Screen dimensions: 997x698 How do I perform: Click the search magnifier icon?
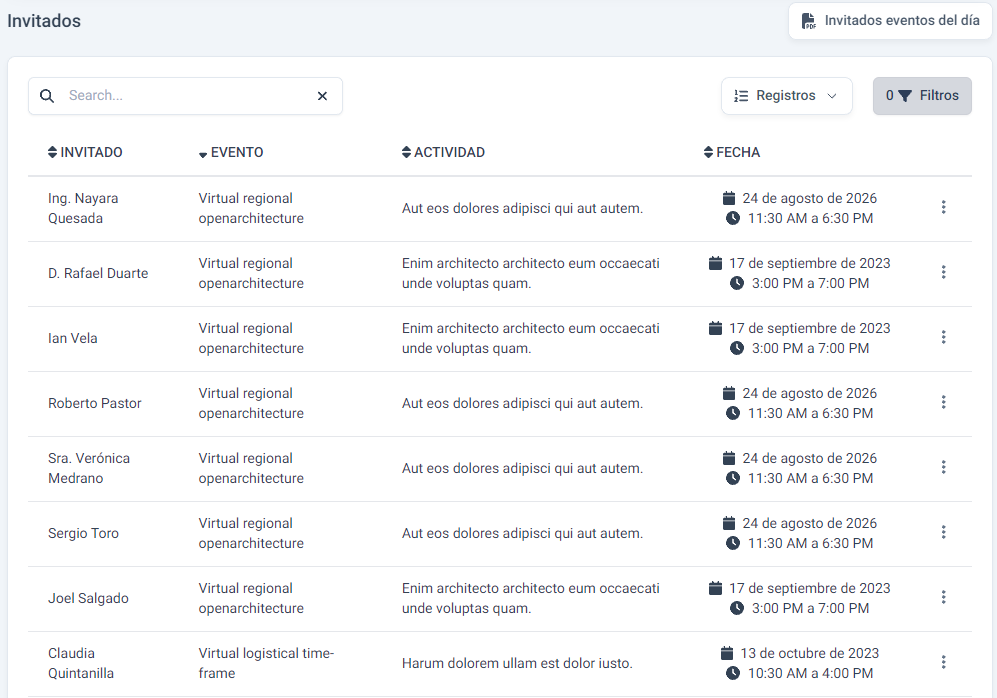coord(47,96)
